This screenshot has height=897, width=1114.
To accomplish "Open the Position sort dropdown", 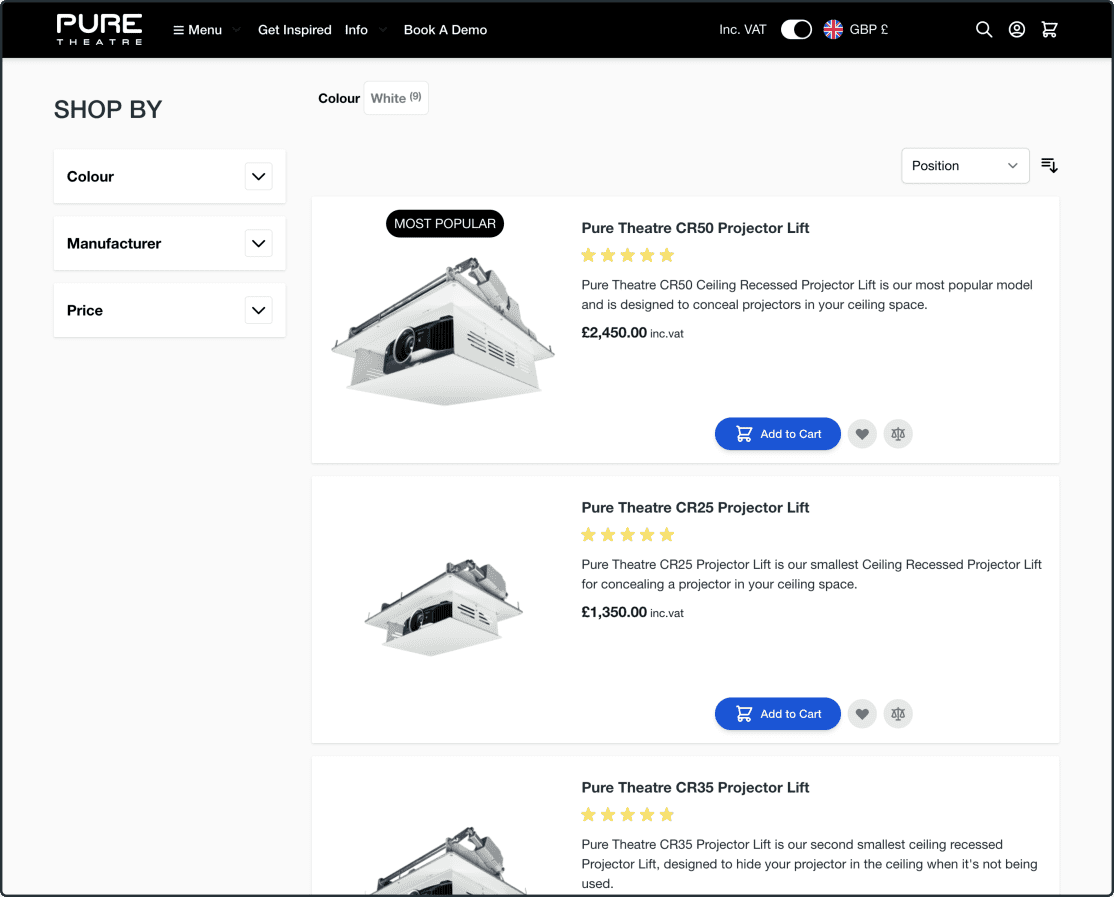I will click(x=965, y=165).
